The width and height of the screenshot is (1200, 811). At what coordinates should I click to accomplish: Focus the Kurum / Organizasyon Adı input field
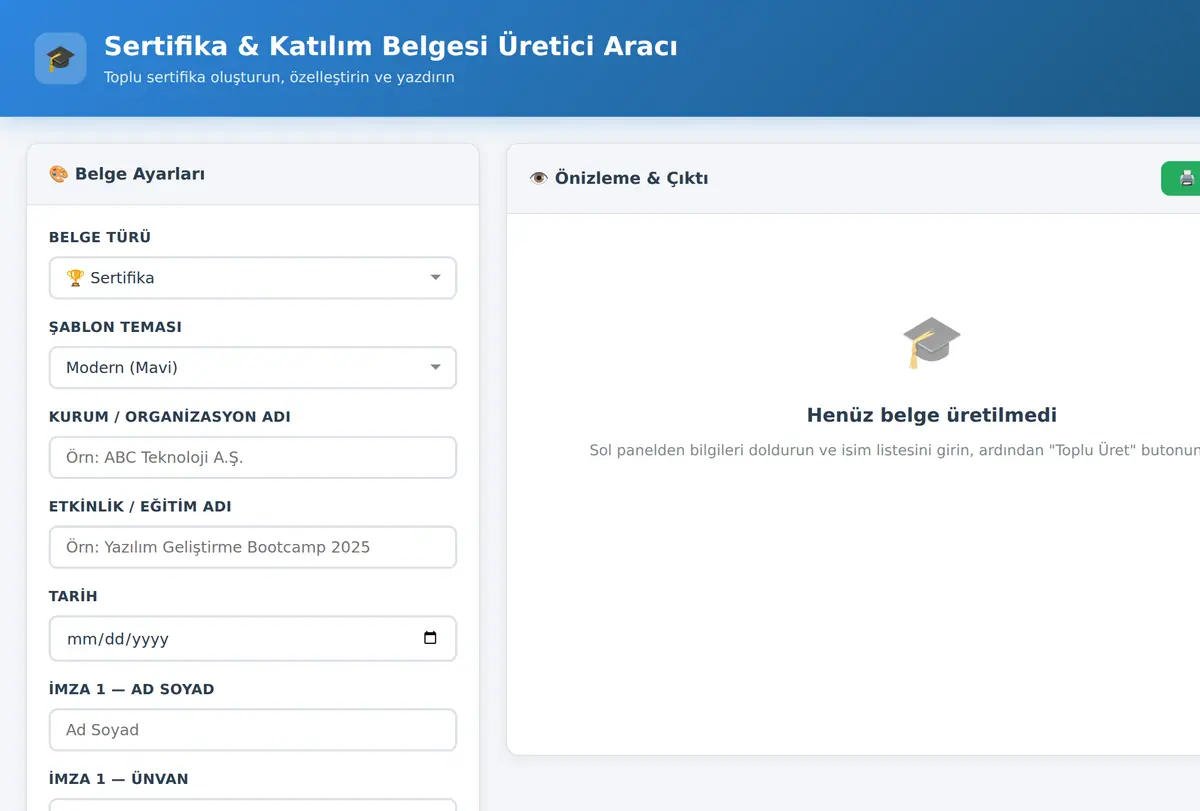coord(253,457)
